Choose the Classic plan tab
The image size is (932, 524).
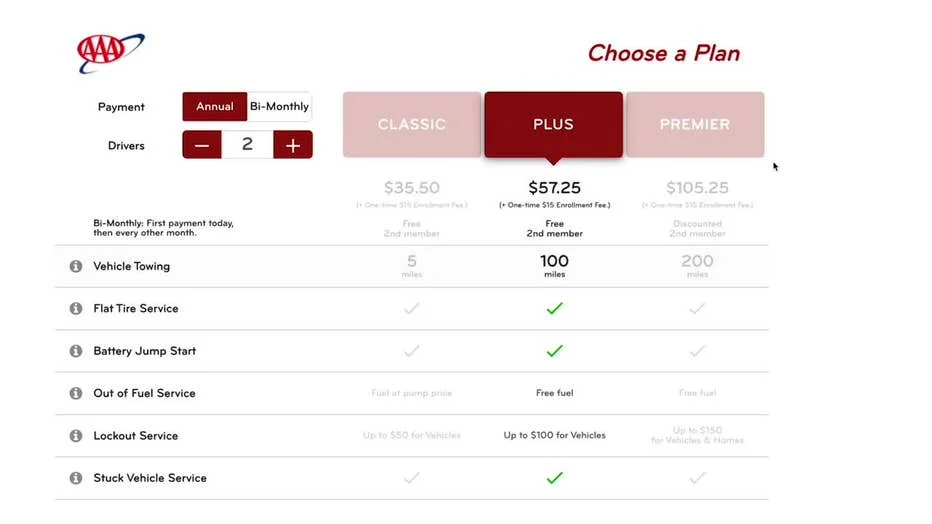412,125
